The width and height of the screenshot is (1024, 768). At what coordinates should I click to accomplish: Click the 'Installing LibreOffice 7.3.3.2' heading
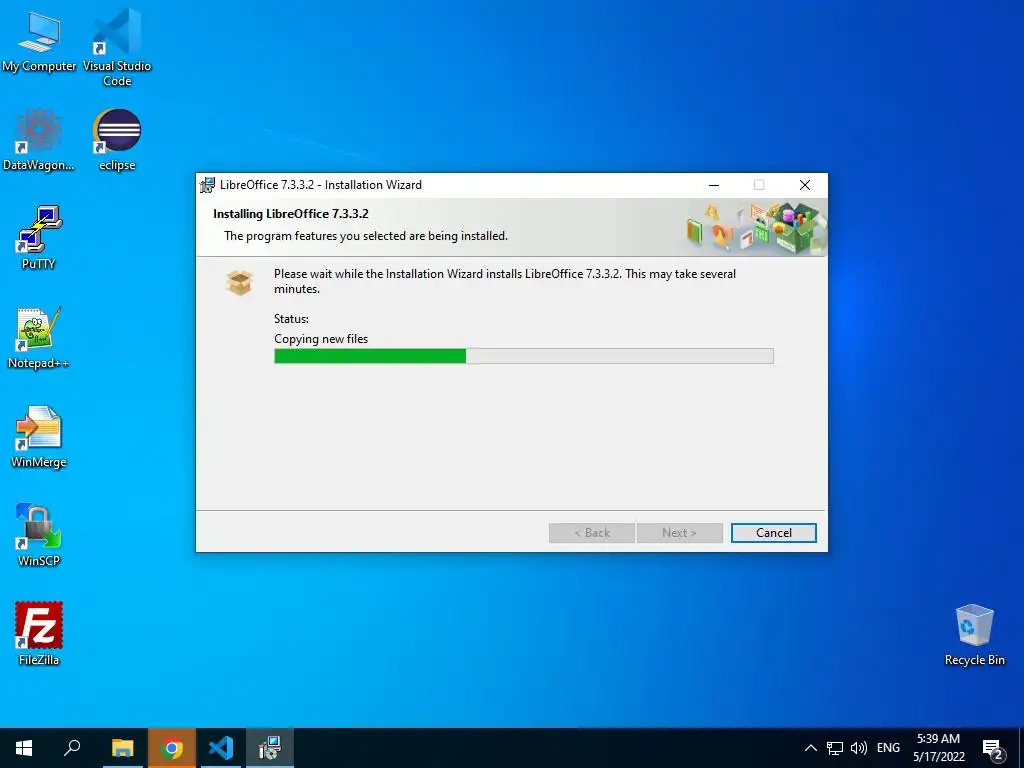tap(291, 214)
